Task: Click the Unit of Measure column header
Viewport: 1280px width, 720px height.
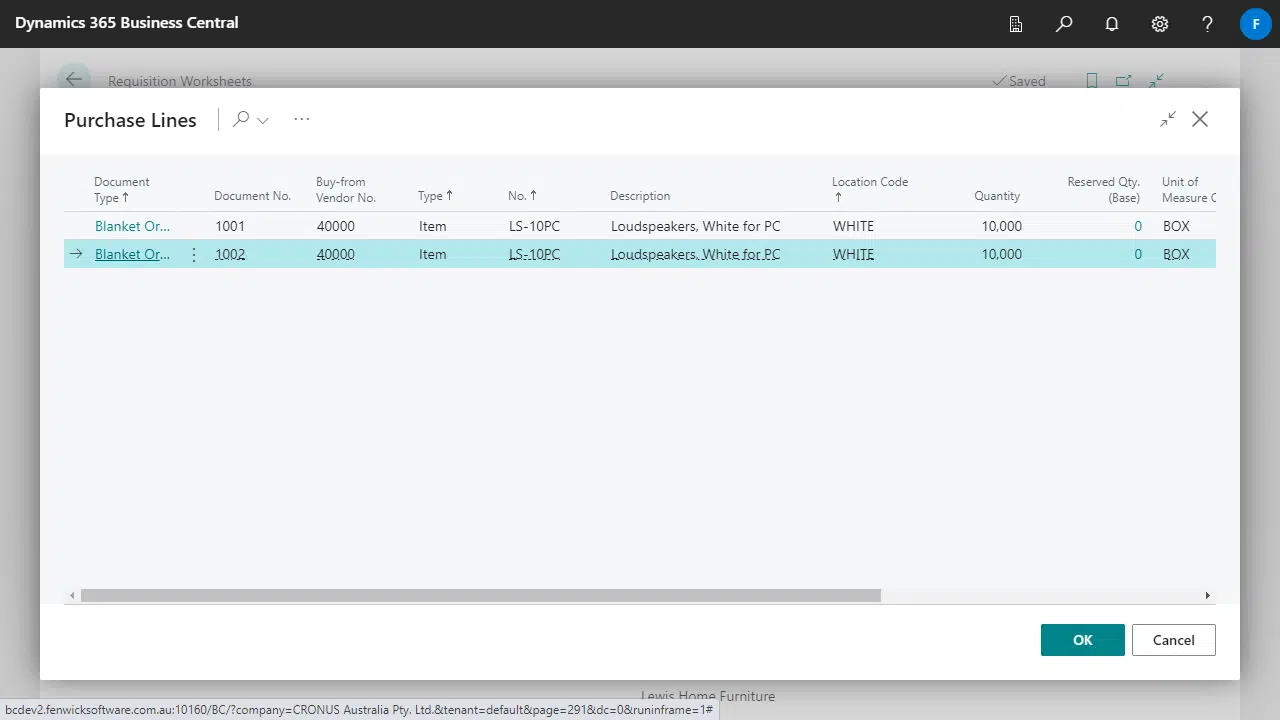Action: [x=1188, y=189]
